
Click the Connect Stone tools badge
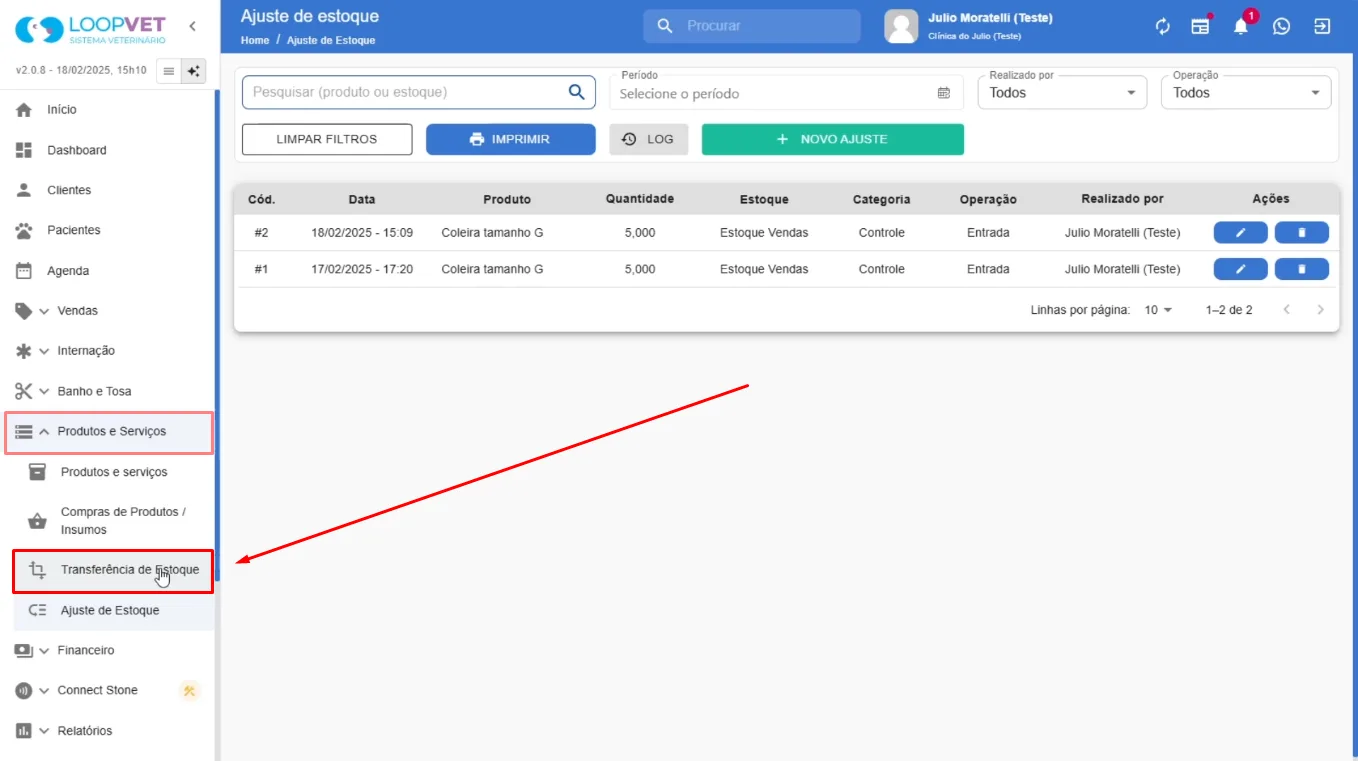189,691
